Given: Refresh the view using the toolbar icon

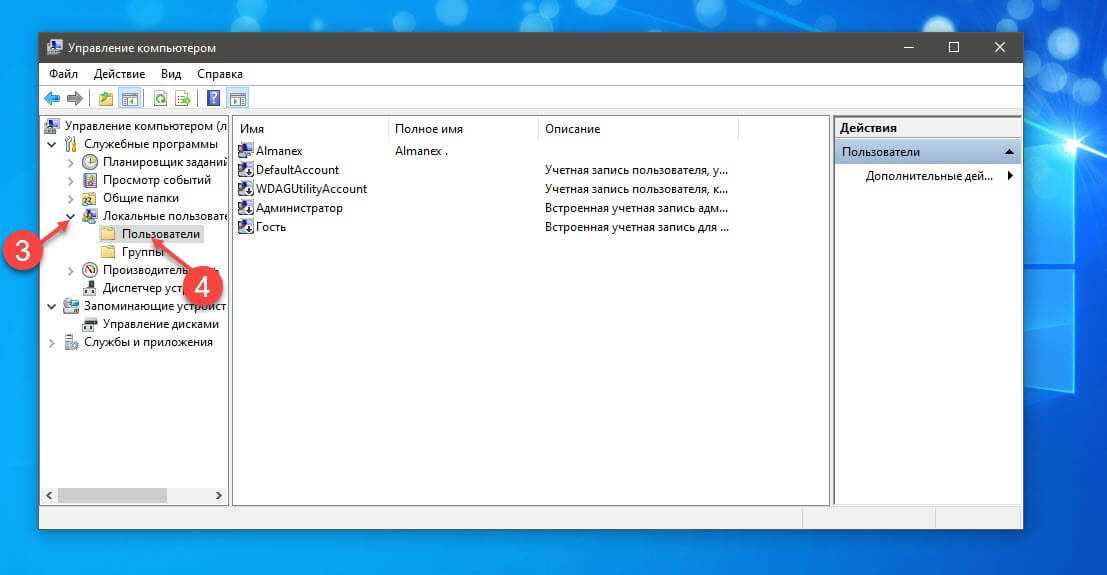Looking at the screenshot, I should 160,98.
